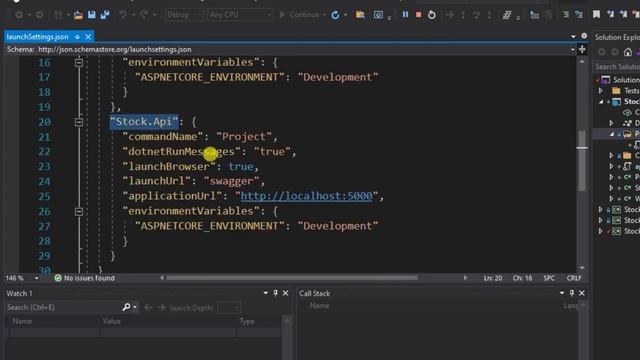
Task: Click the horizontal scrollbar left arrow
Action: pyautogui.click(x=162, y=278)
